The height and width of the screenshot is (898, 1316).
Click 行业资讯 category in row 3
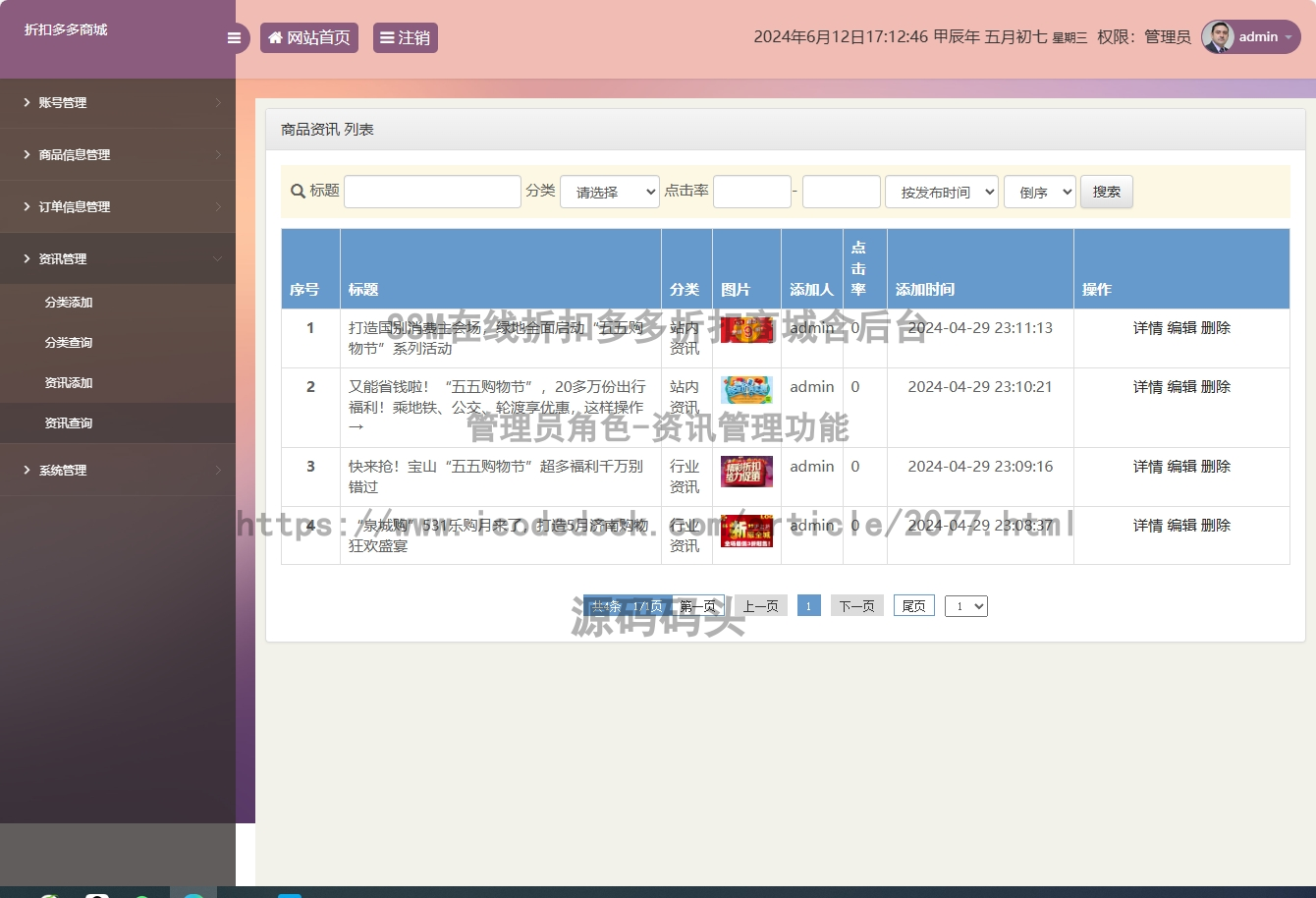pyautogui.click(x=685, y=477)
